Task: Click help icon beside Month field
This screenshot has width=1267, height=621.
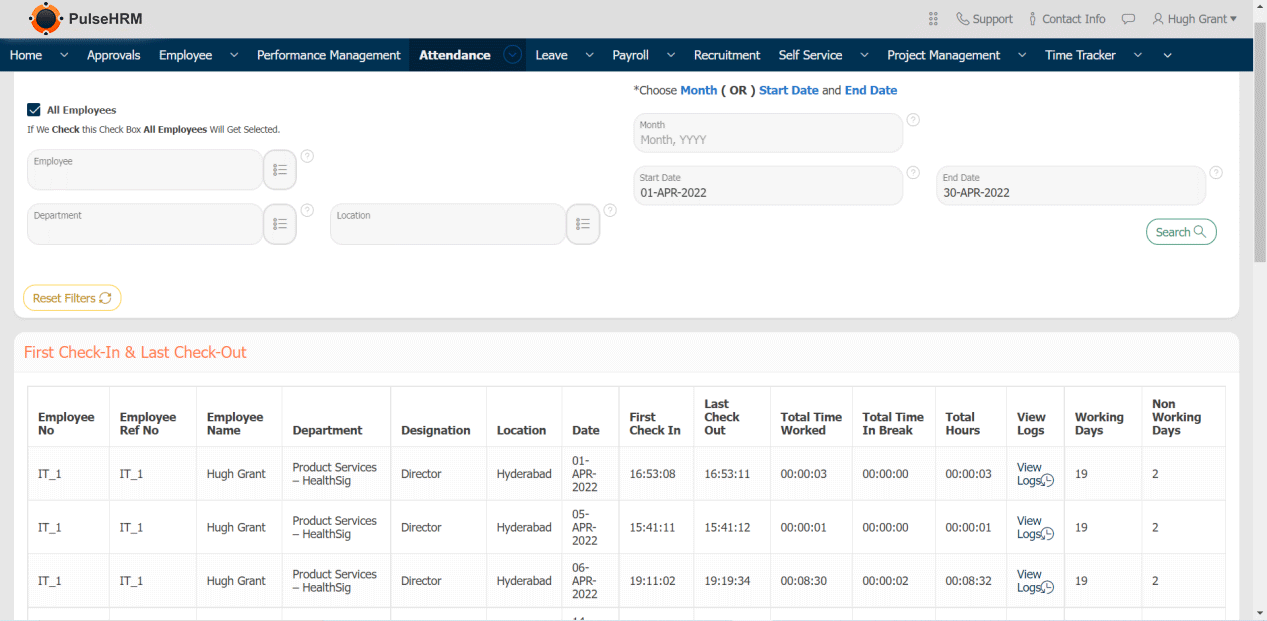Action: (x=912, y=120)
